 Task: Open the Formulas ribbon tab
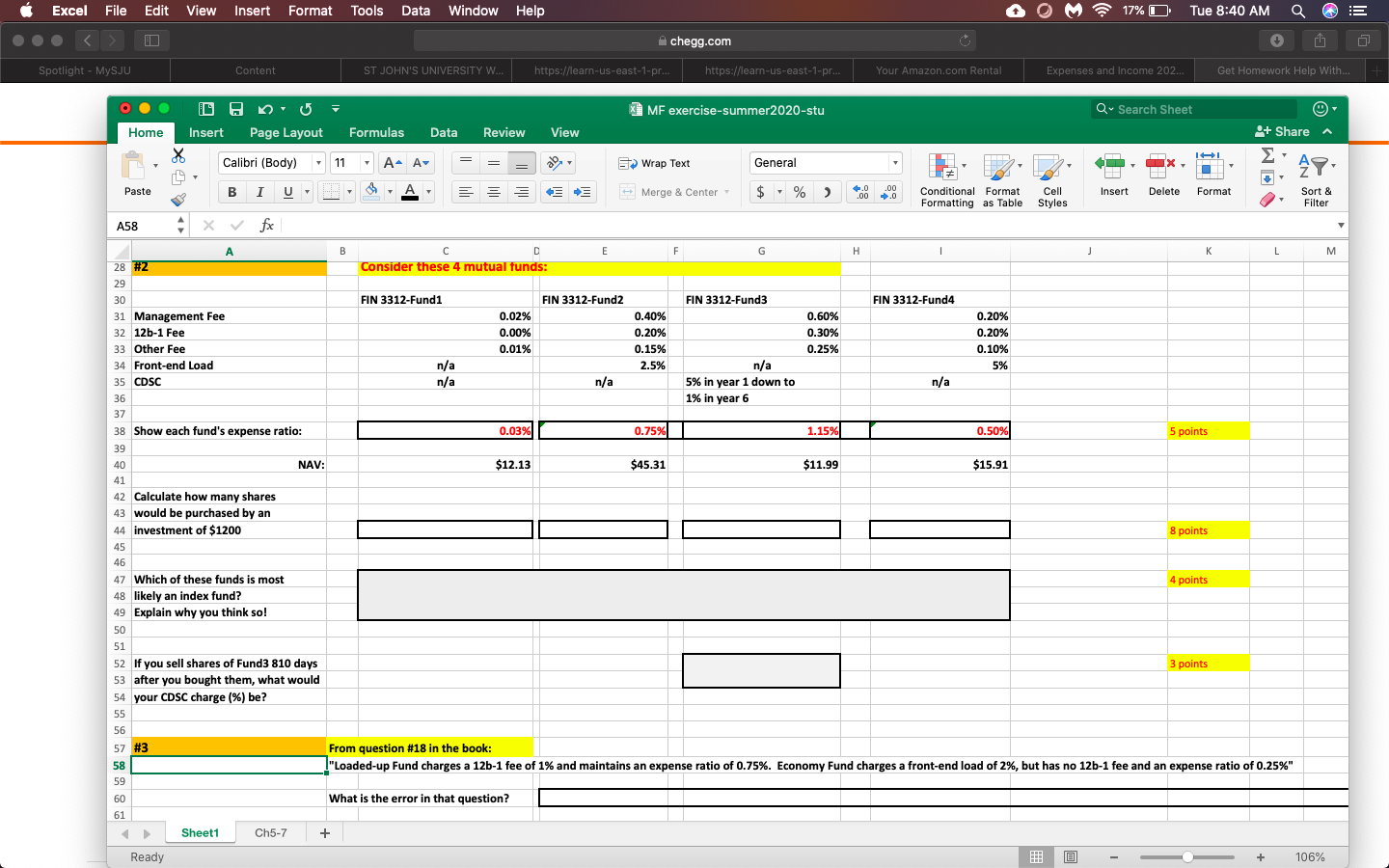376,132
